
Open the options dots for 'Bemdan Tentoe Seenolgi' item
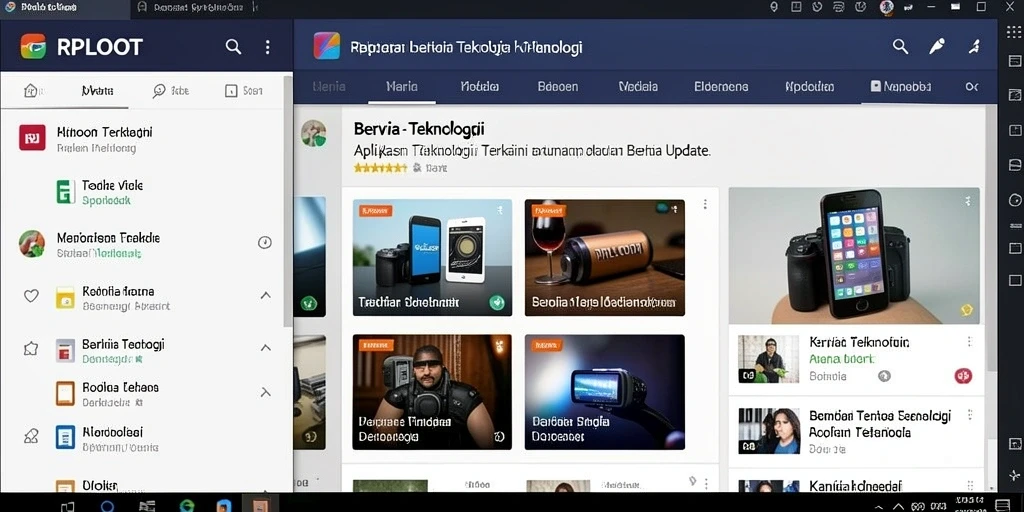pyautogui.click(x=969, y=415)
